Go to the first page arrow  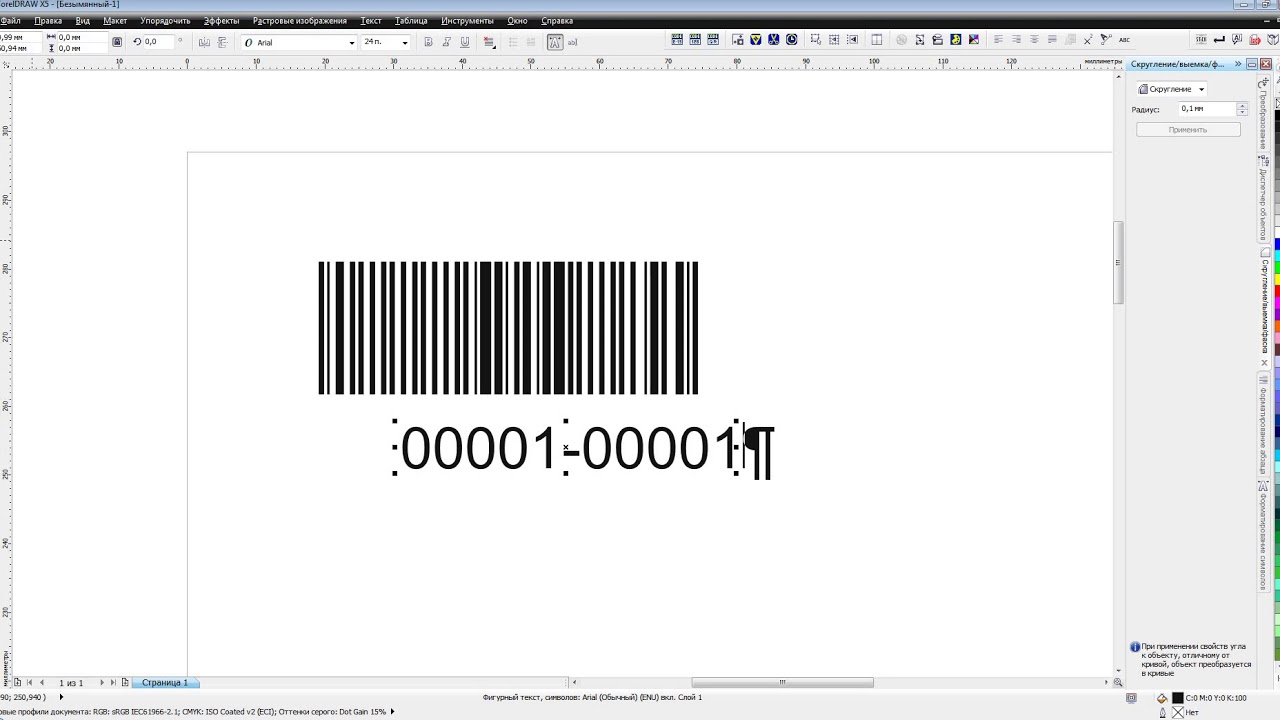29,683
